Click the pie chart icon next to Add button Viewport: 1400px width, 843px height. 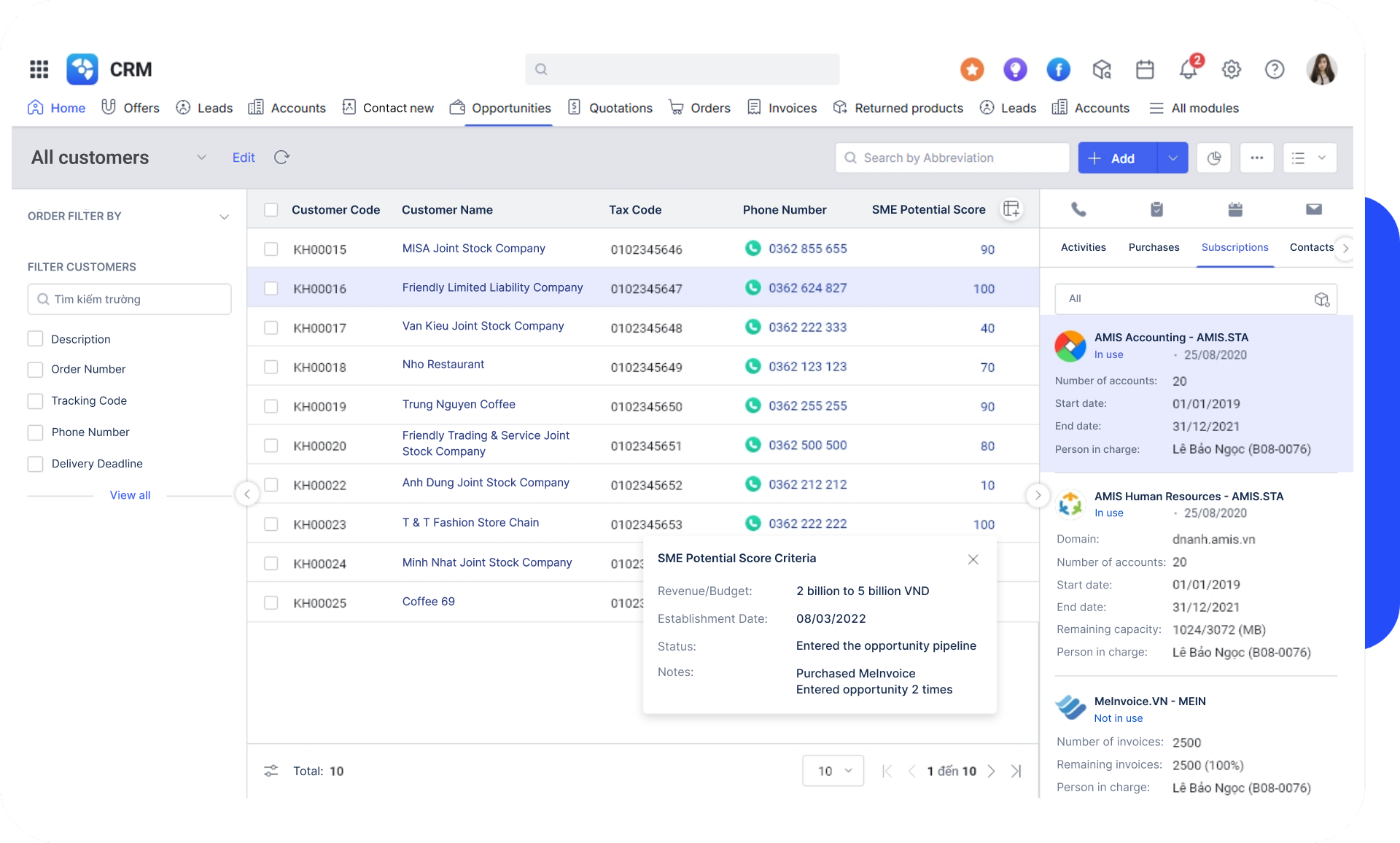[x=1214, y=158]
